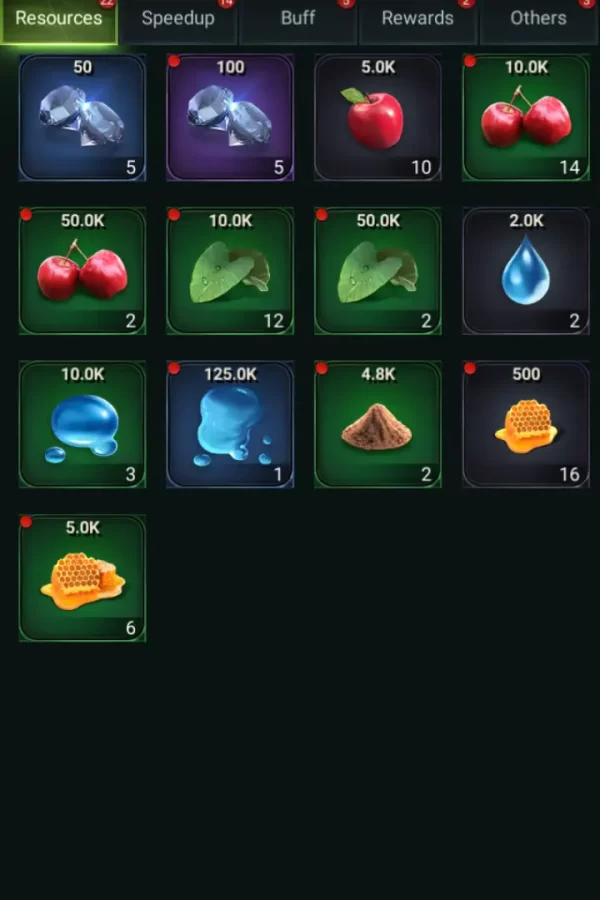Select the 10.0K water blob item
This screenshot has width=600, height=900.
82,424
